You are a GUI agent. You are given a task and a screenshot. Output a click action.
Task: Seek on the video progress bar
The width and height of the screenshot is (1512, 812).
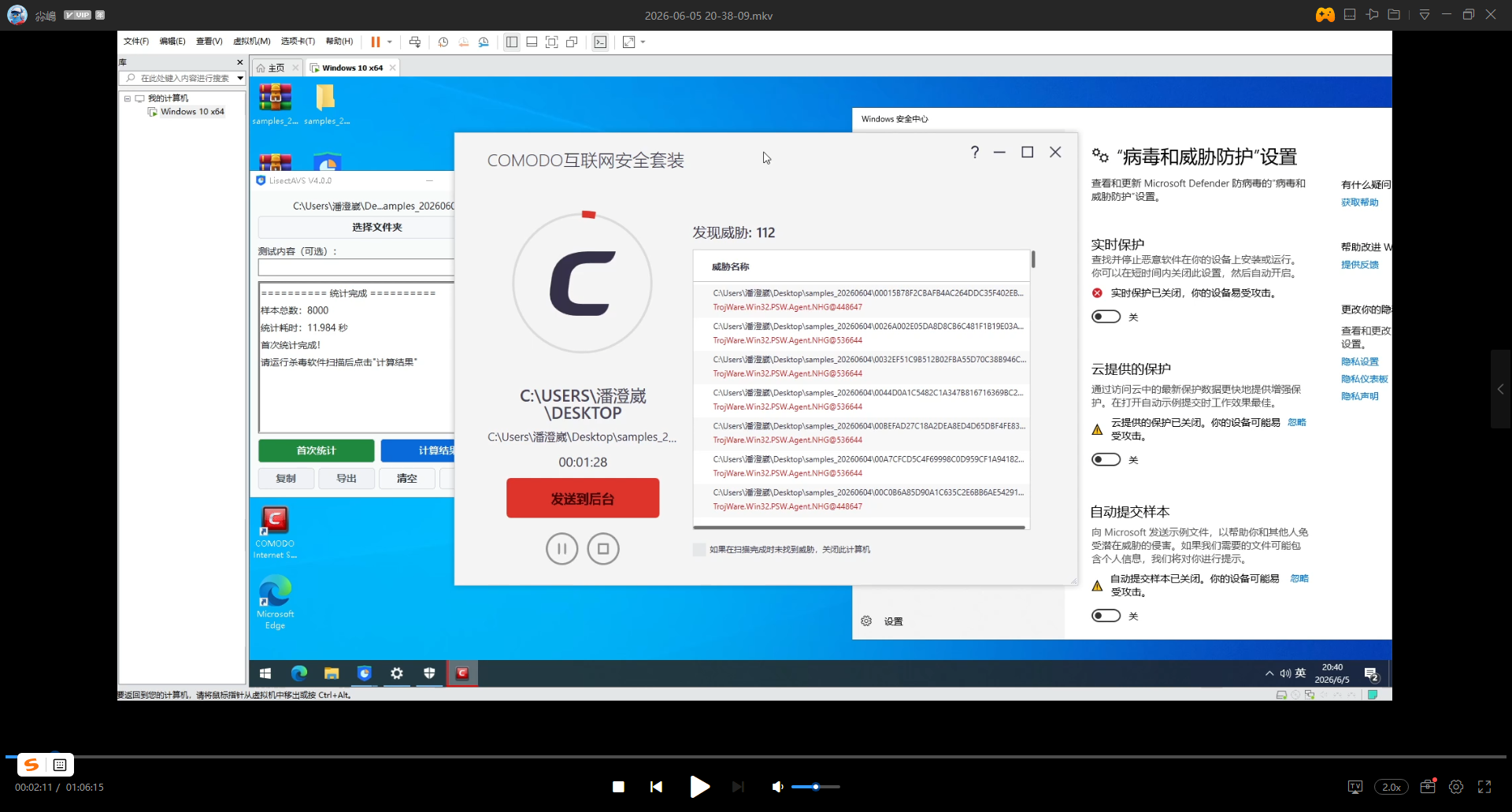pos(756,756)
